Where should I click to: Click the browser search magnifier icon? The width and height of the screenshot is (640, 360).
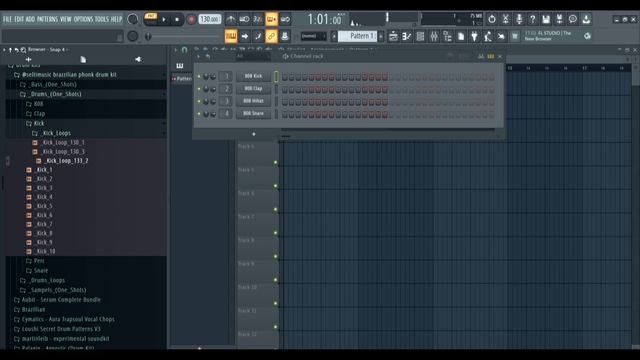click(23, 50)
